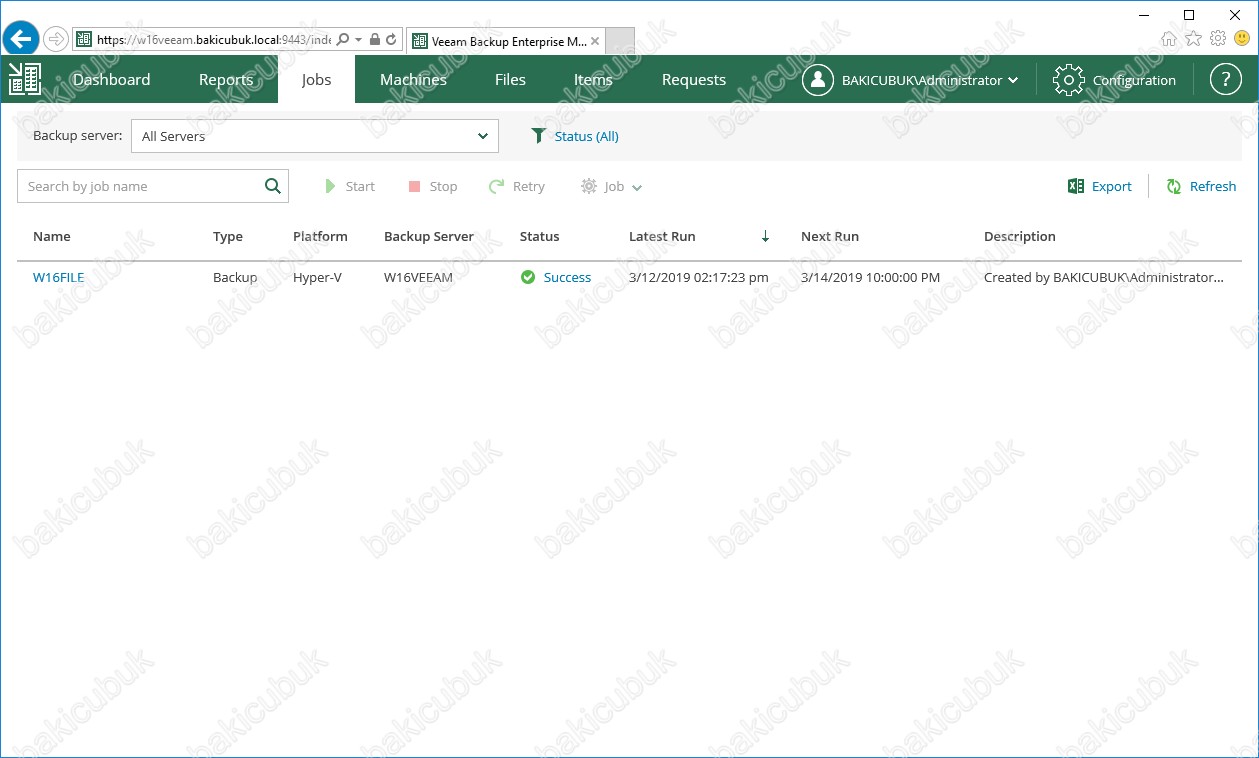Click the Veeam logo icon in header

24,79
